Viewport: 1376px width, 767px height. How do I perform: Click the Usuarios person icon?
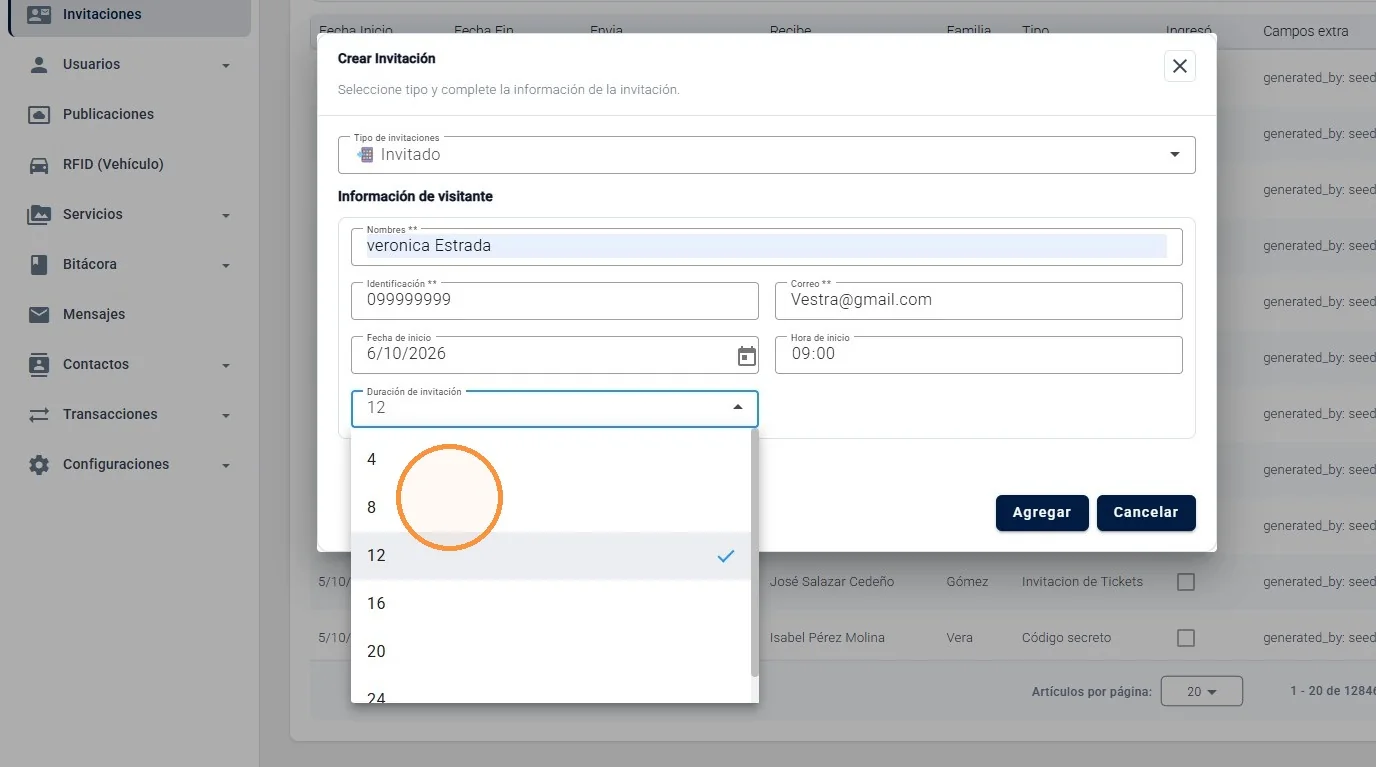coord(39,64)
